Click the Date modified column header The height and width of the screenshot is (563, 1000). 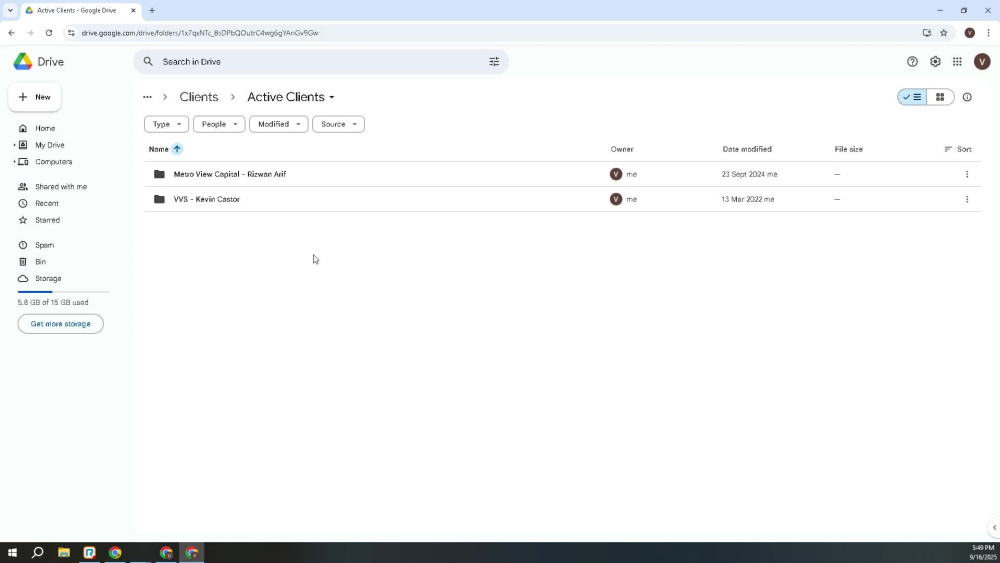coord(747,149)
